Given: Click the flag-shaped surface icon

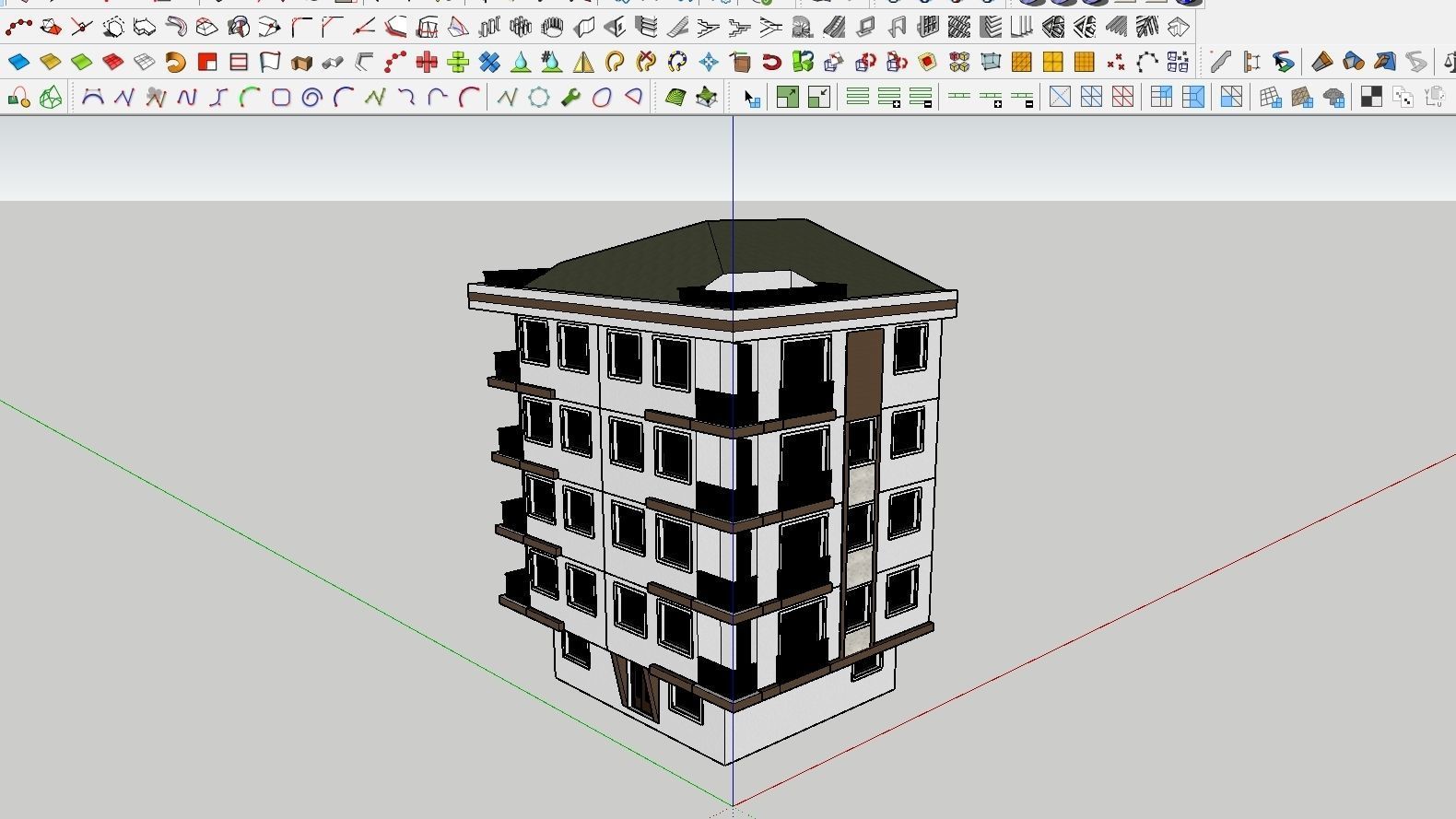Looking at the screenshot, I should (269, 62).
